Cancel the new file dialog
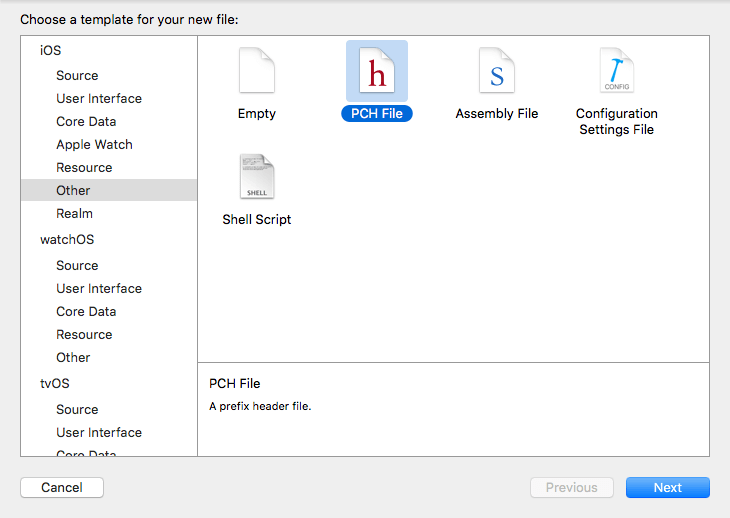 [62, 488]
